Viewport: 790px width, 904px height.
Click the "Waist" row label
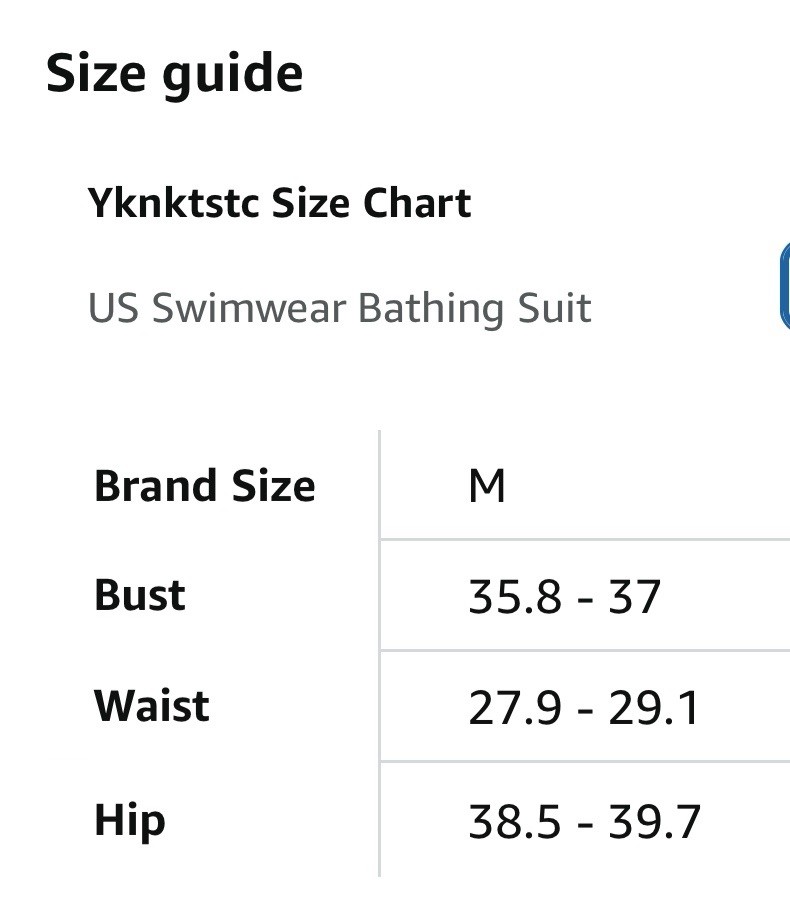click(151, 706)
